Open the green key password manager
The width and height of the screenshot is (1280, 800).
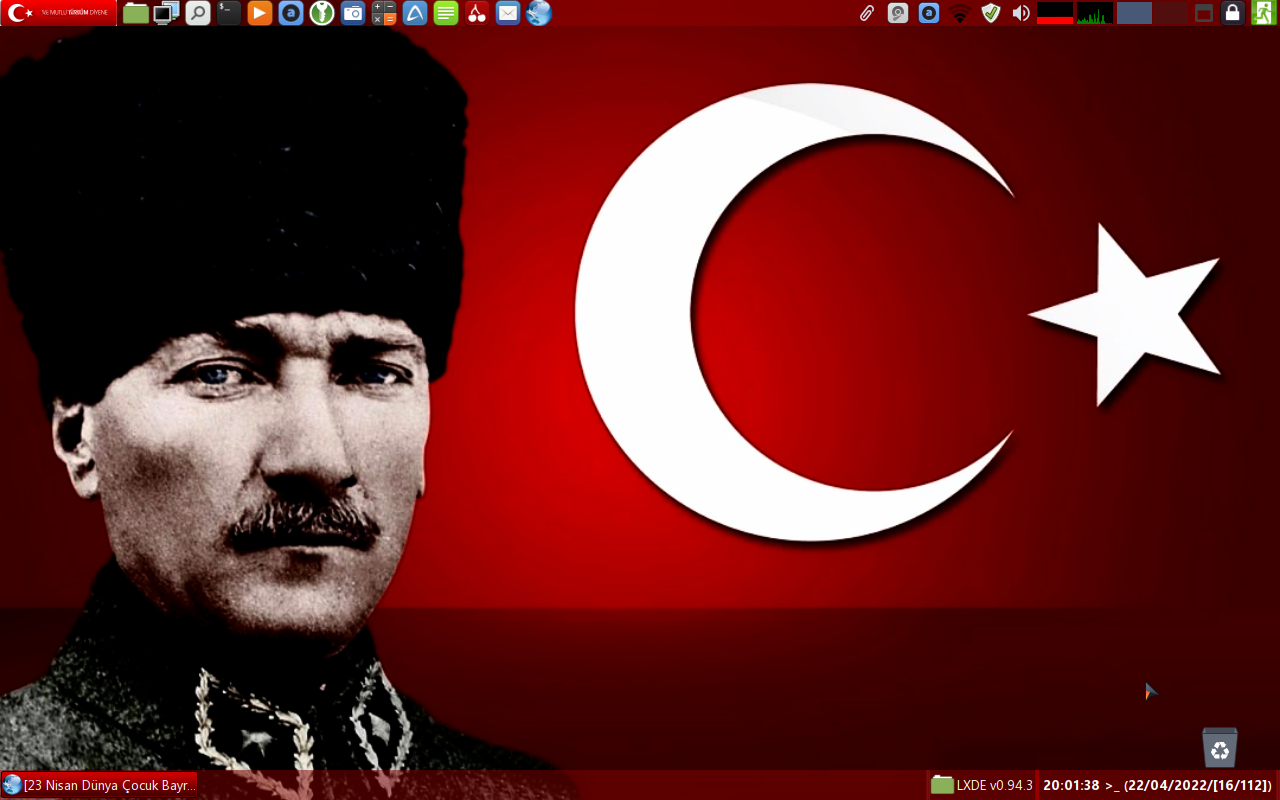[x=322, y=13]
